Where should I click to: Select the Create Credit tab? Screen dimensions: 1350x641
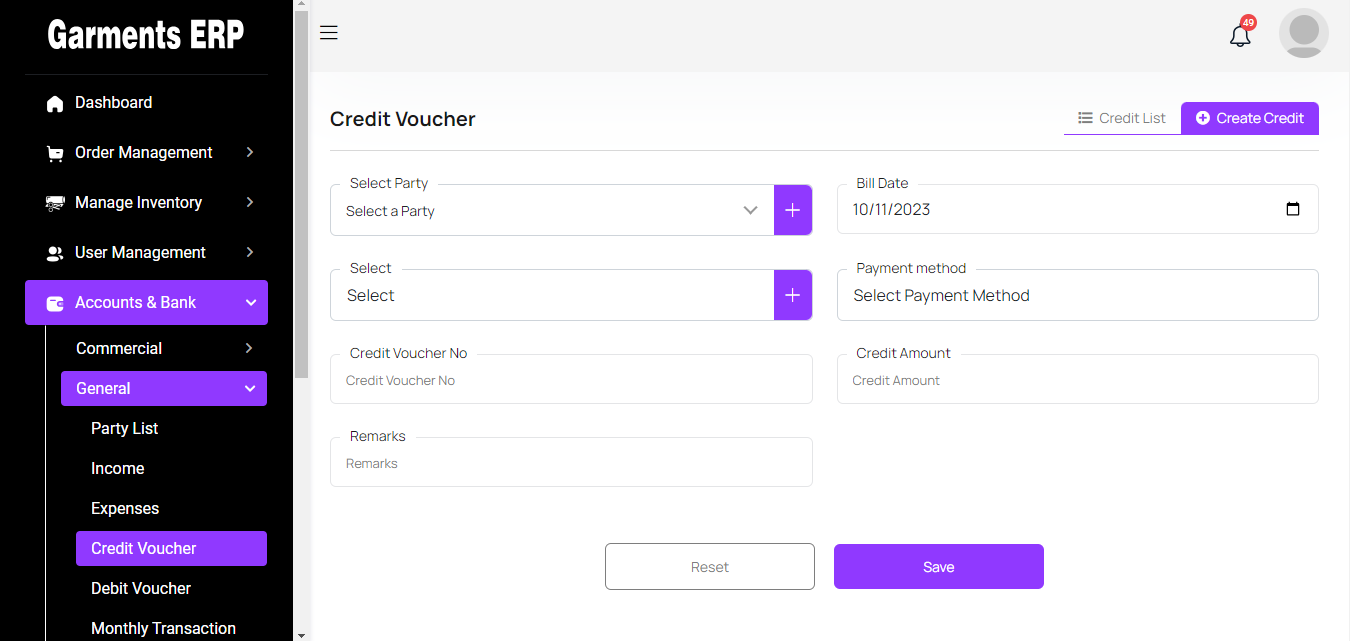point(1249,118)
